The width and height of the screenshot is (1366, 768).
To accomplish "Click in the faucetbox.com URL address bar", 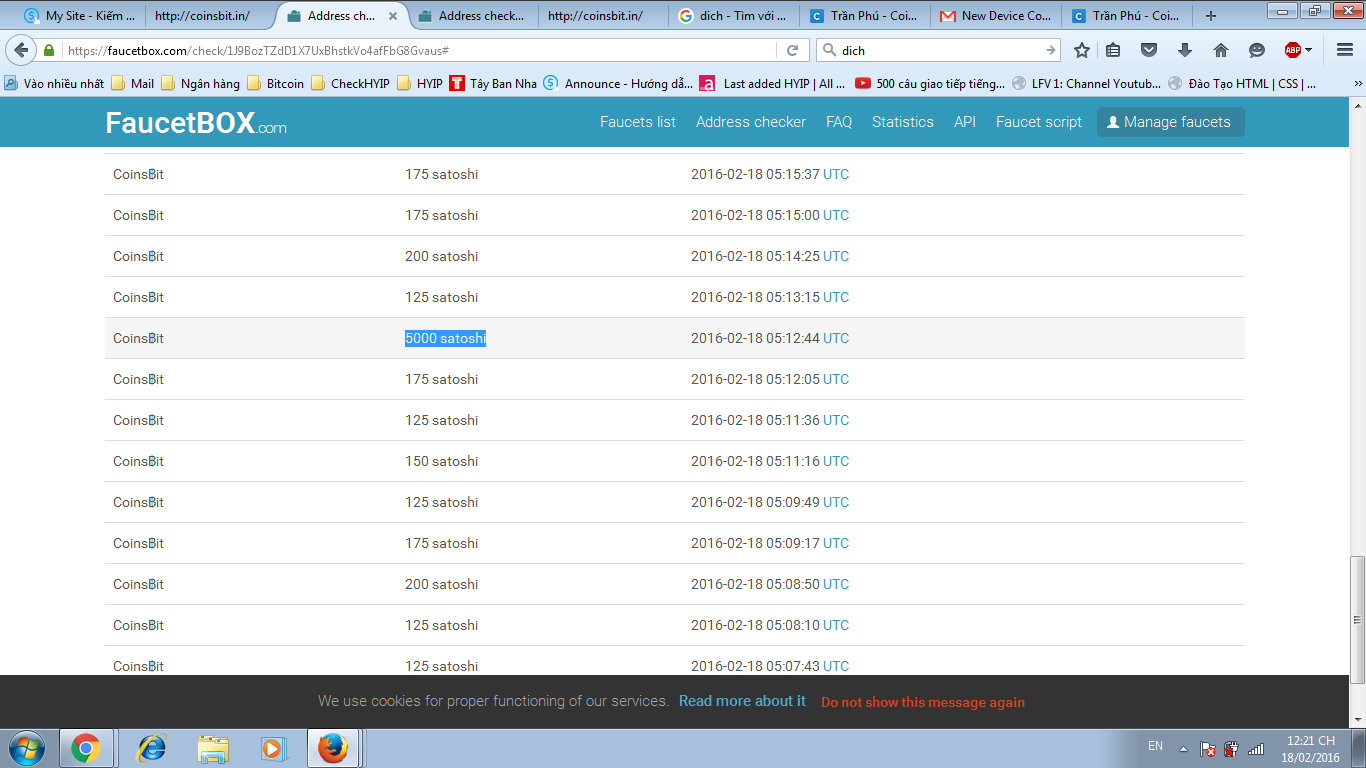I will [x=420, y=50].
